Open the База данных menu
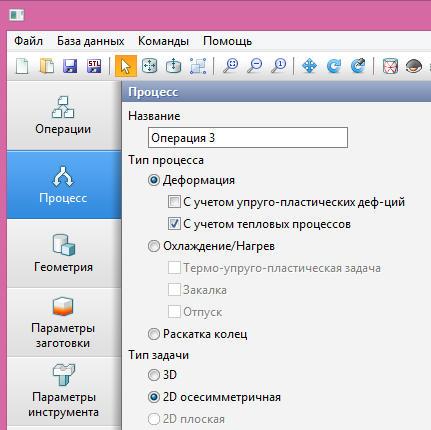 coord(90,41)
